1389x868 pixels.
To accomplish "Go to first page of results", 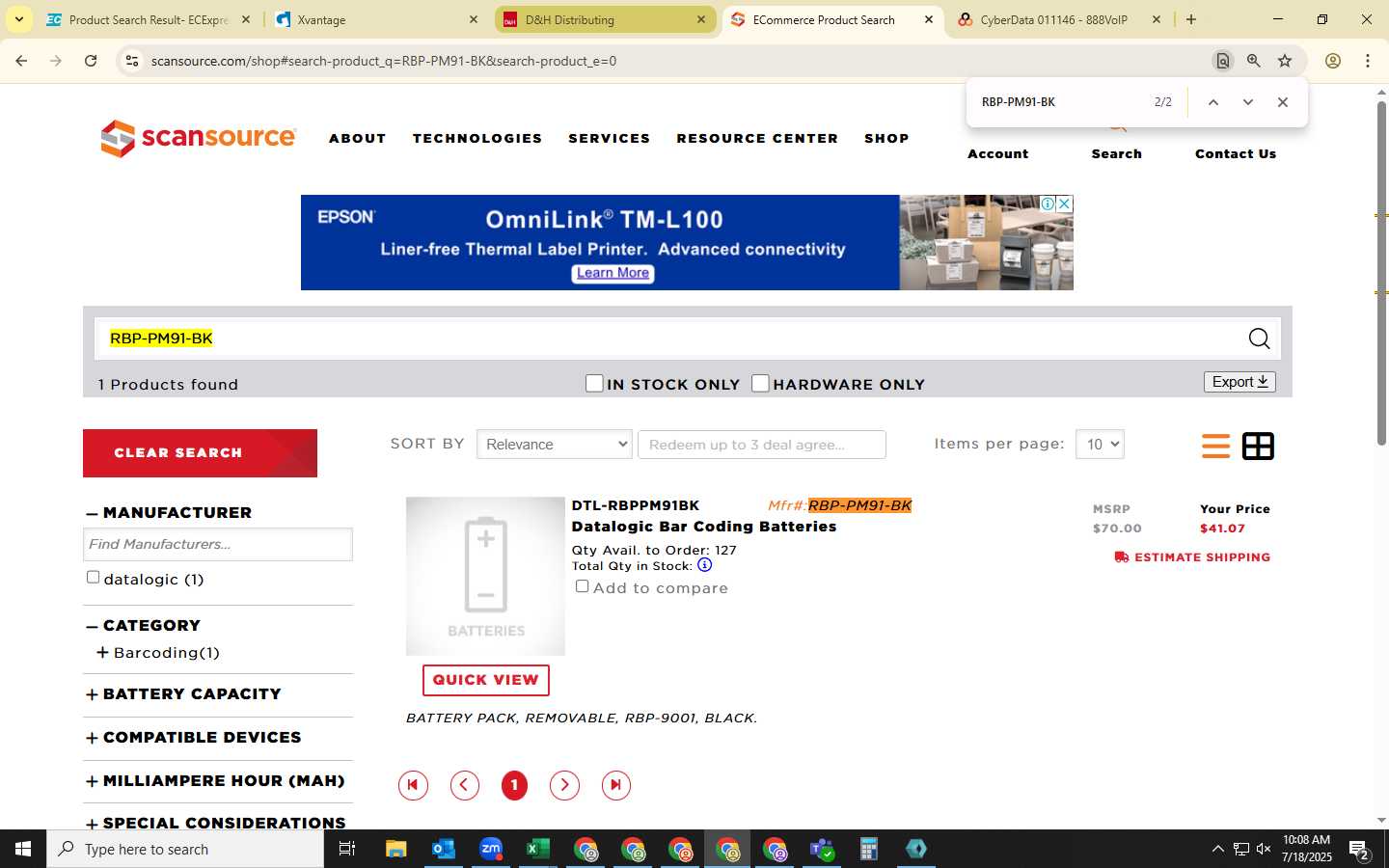I will coord(413,785).
